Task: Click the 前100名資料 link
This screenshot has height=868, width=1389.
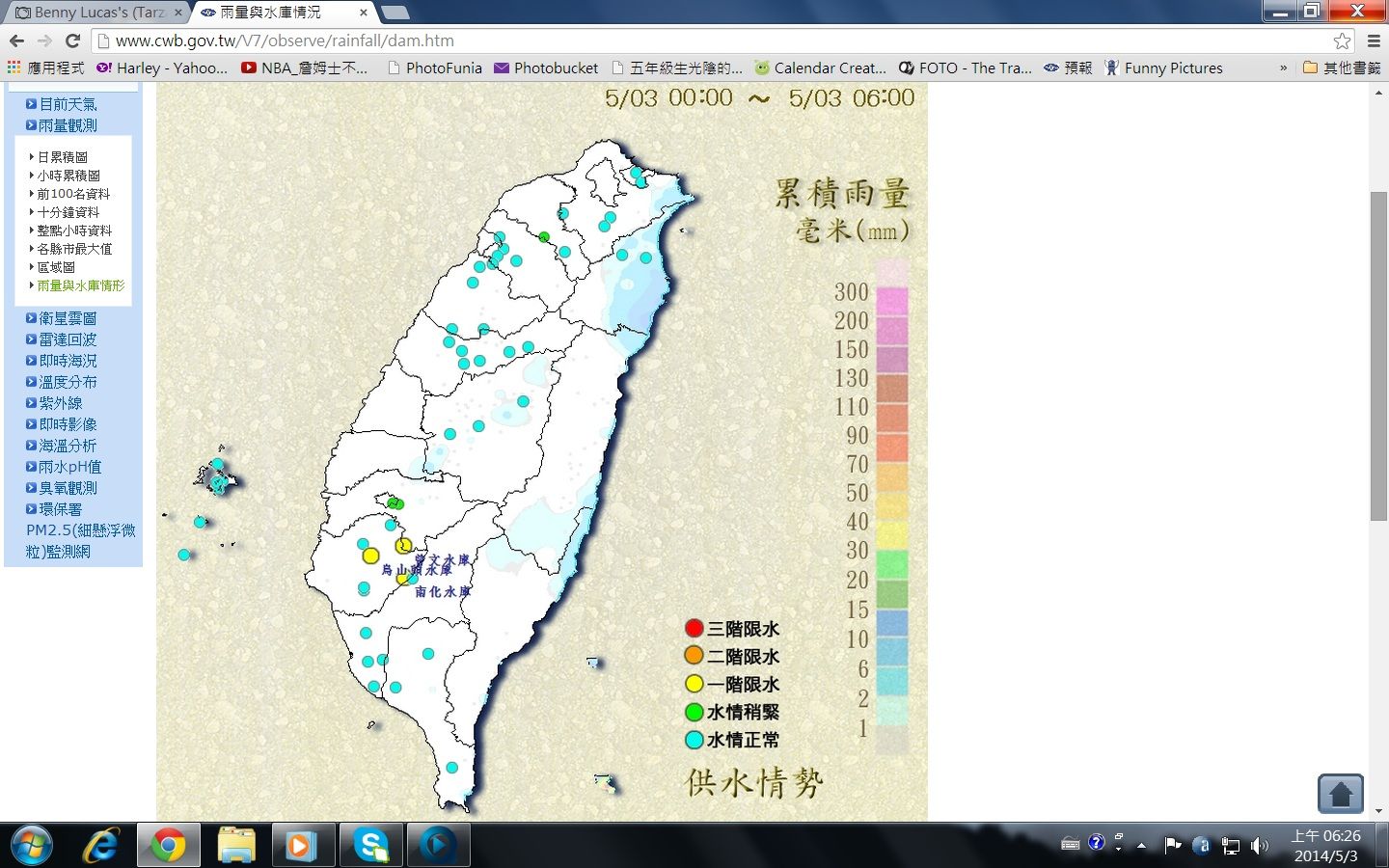Action: pyautogui.click(x=73, y=194)
